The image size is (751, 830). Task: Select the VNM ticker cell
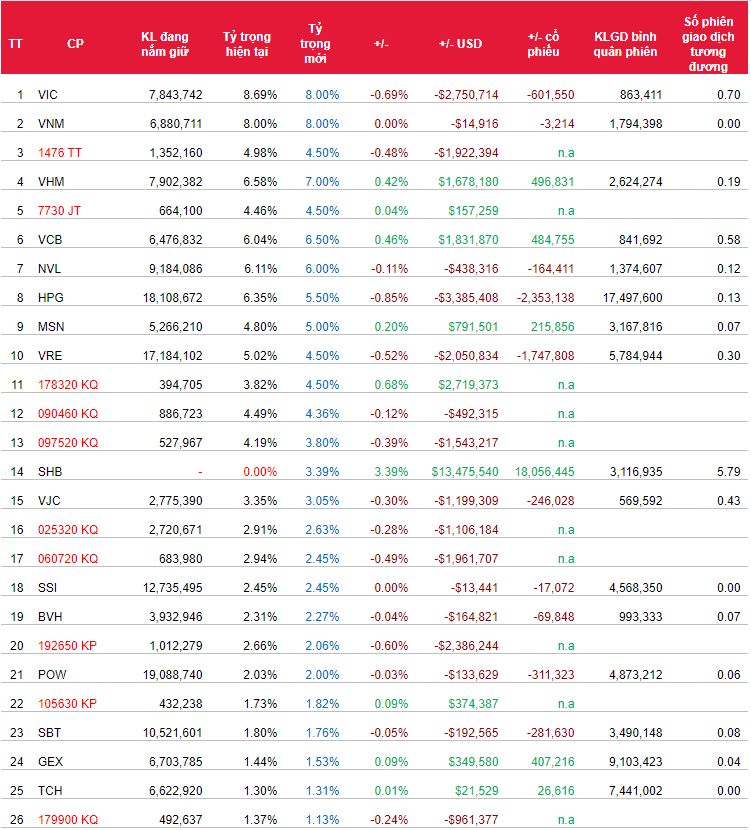[x=51, y=124]
